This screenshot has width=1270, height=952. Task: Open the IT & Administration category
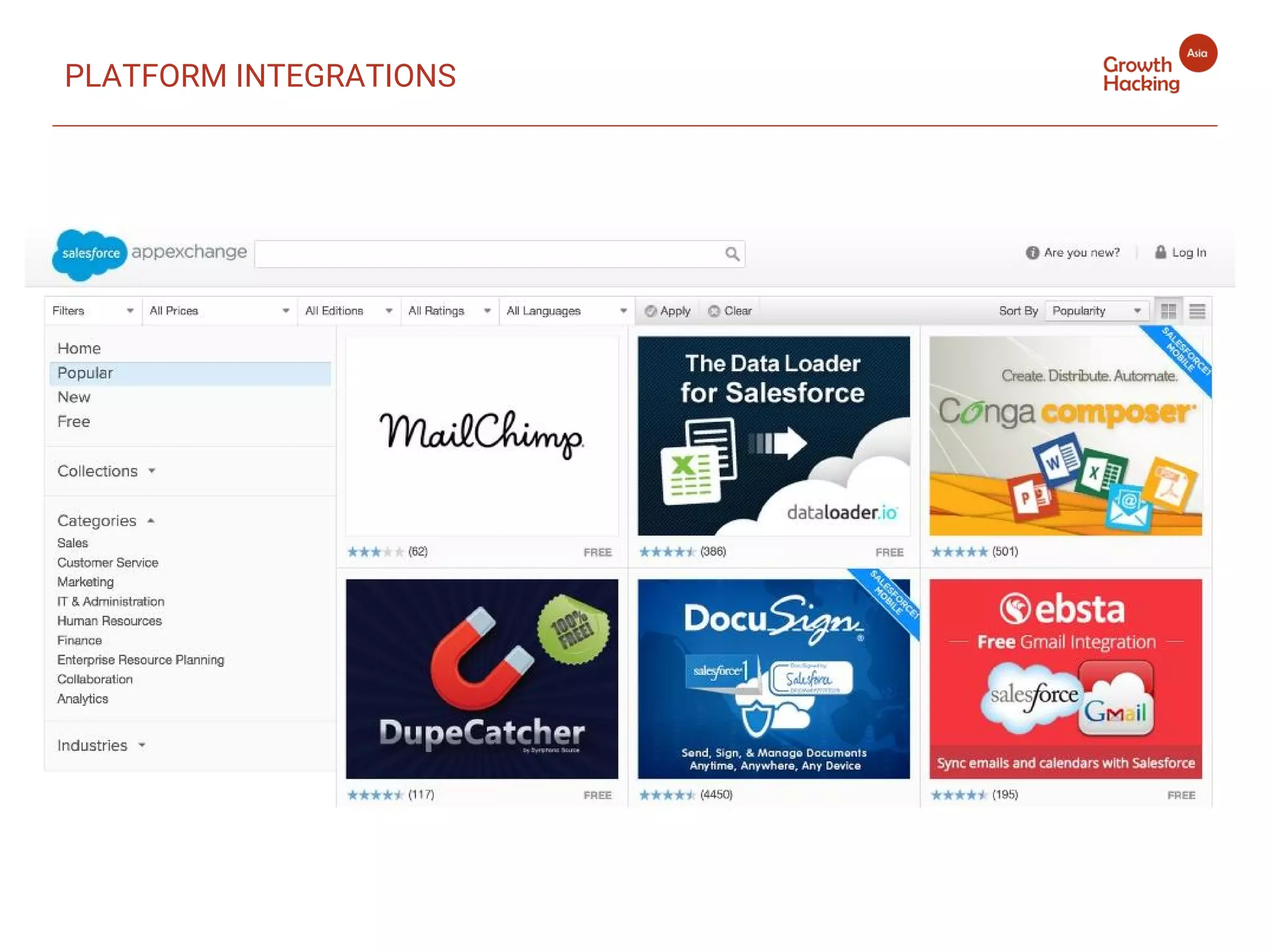[x=110, y=601]
